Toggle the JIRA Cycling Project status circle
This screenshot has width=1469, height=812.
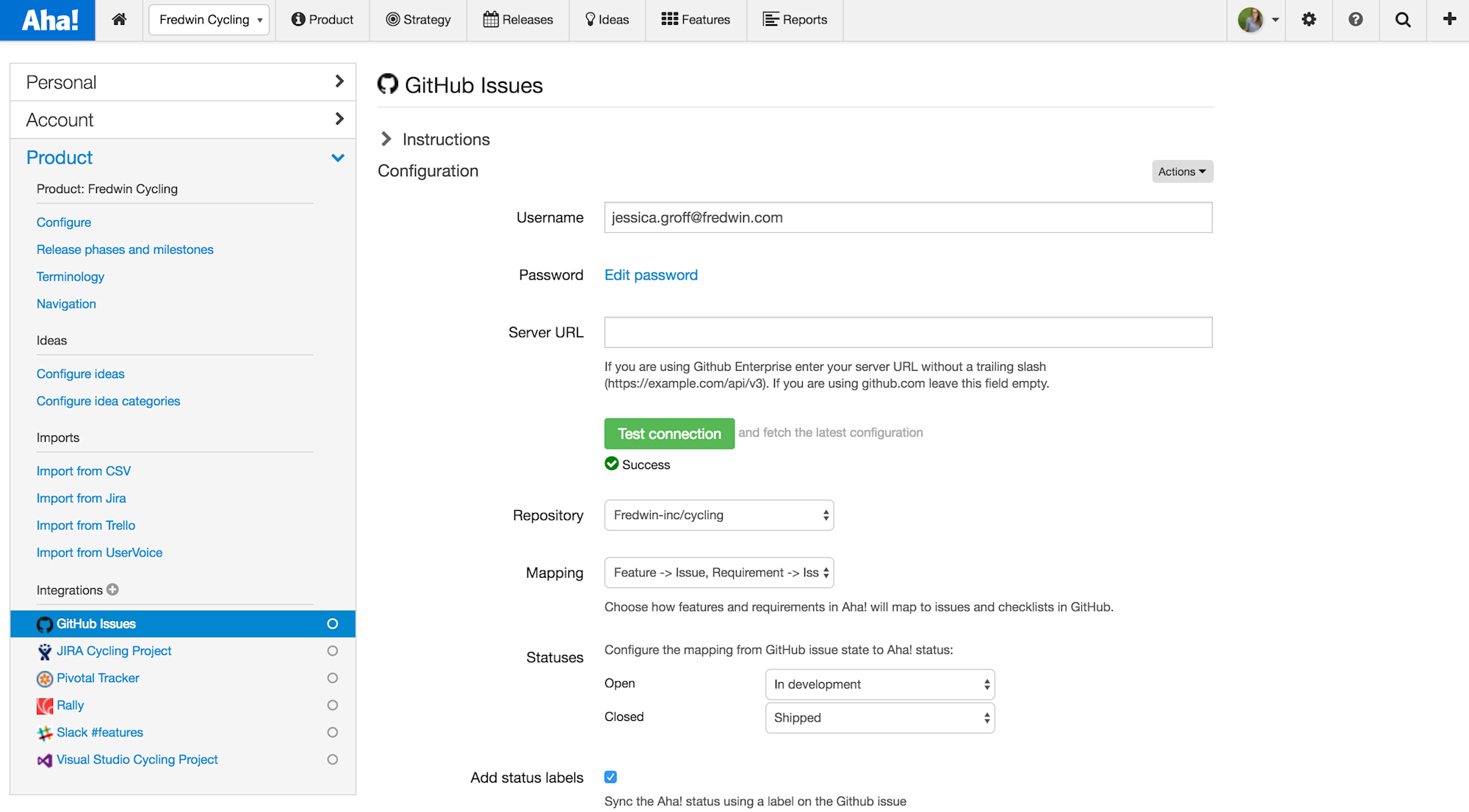pos(333,651)
